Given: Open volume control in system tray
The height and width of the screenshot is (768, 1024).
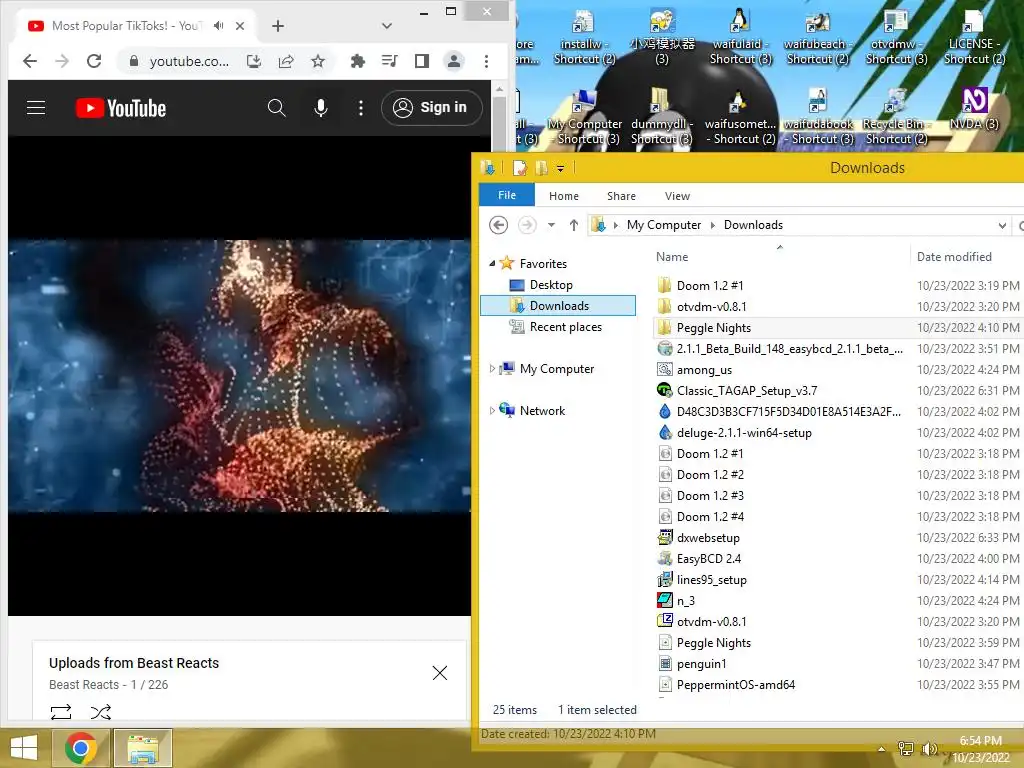Looking at the screenshot, I should coord(929,748).
